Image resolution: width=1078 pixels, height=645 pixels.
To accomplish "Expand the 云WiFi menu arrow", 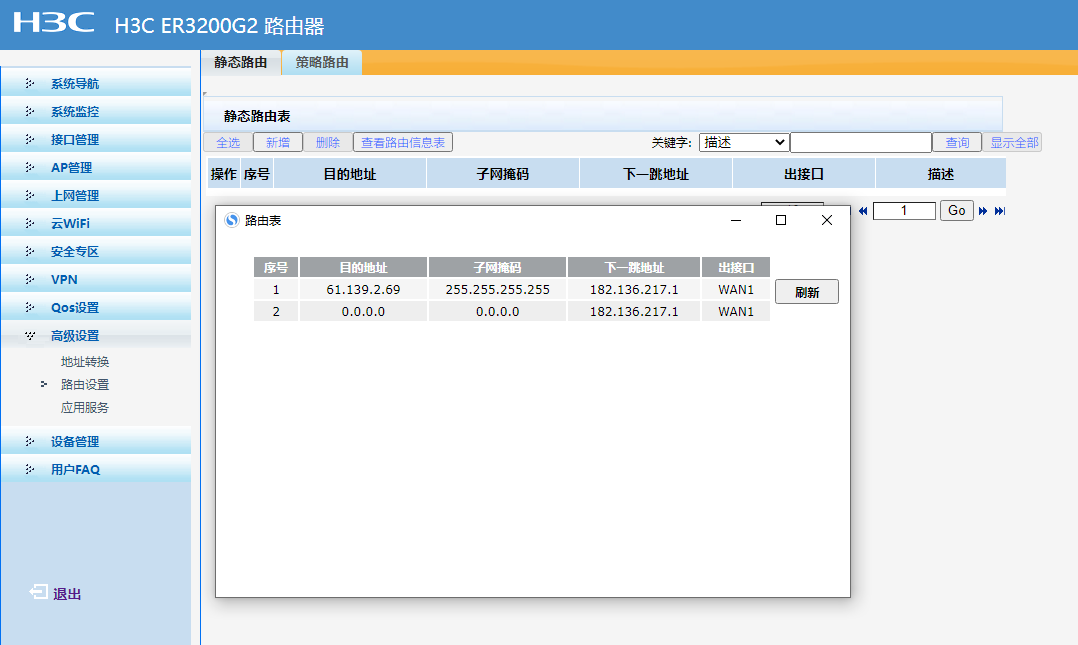I will click(30, 223).
